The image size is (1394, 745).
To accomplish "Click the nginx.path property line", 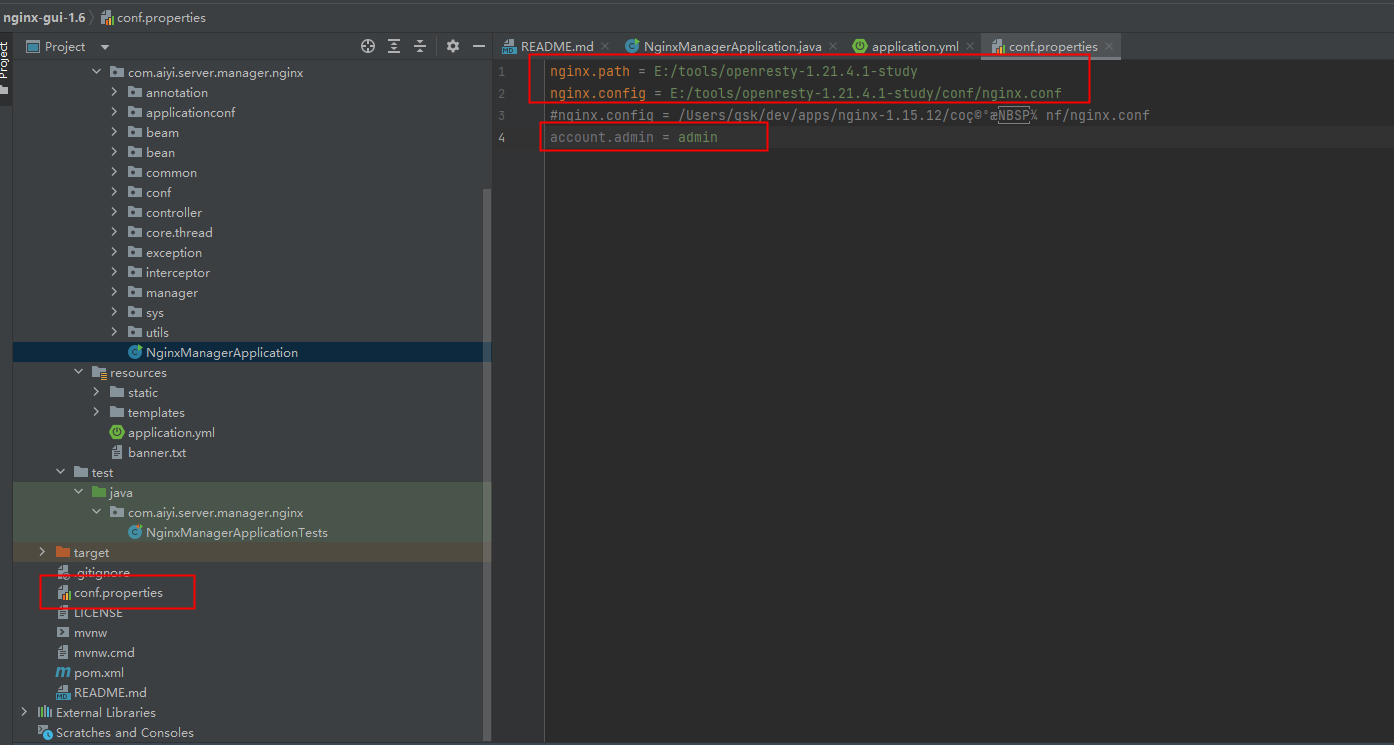I will tap(733, 72).
